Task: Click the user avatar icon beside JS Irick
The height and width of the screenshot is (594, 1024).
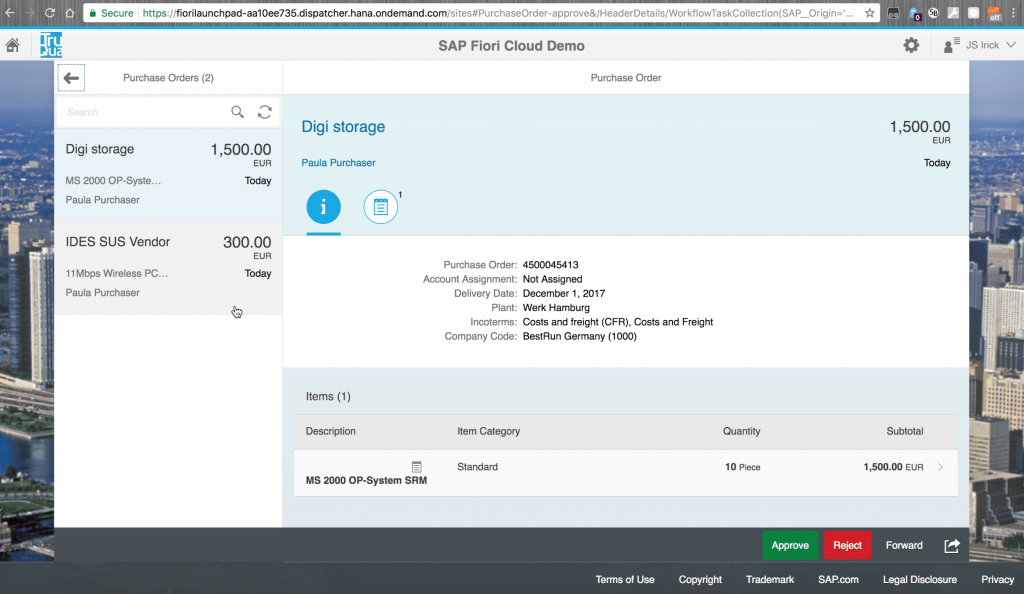Action: pyautogui.click(x=951, y=45)
